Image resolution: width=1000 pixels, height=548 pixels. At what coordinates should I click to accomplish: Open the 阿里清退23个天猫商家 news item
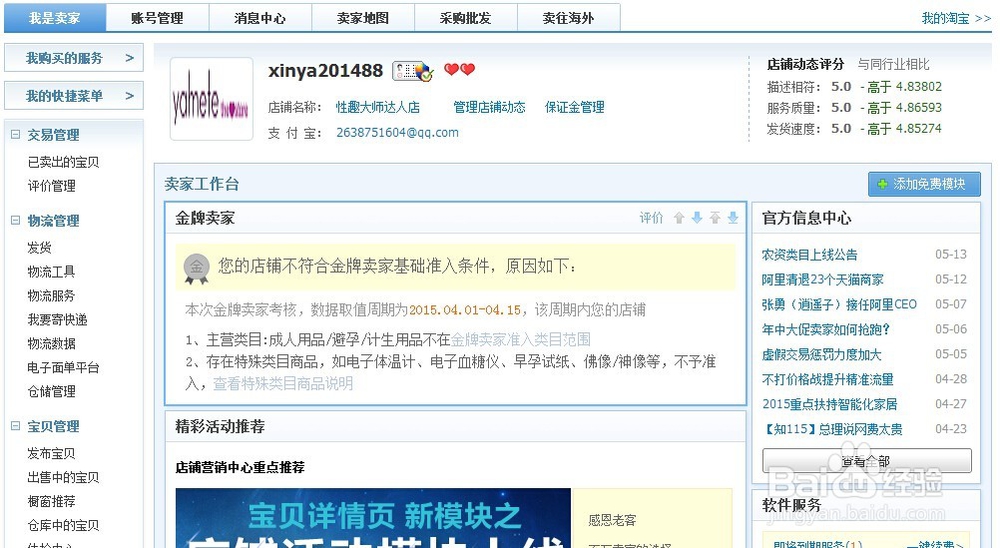[823, 279]
